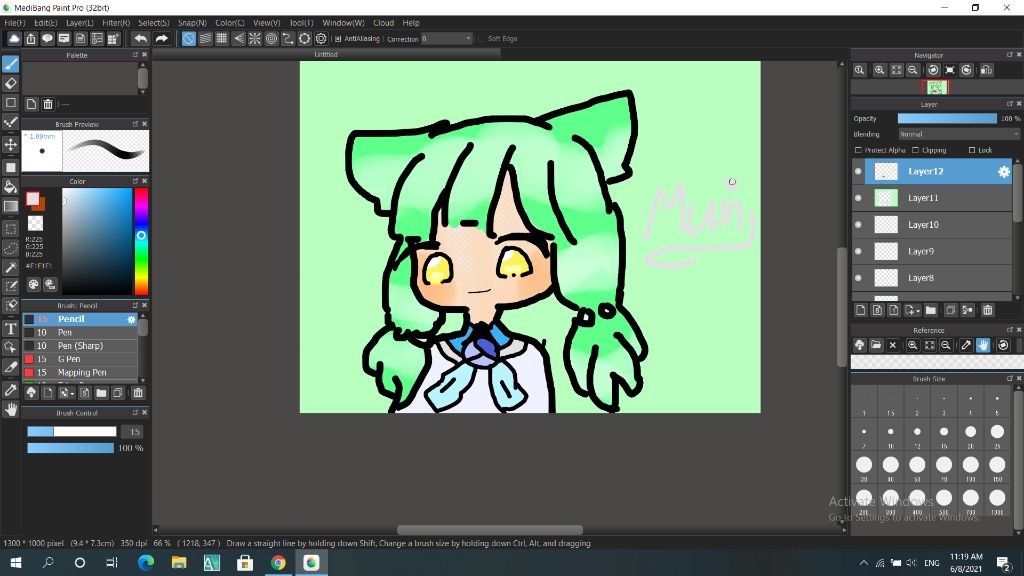Hide Layer9 visibility dot
This screenshot has height=576, width=1024.
[858, 251]
